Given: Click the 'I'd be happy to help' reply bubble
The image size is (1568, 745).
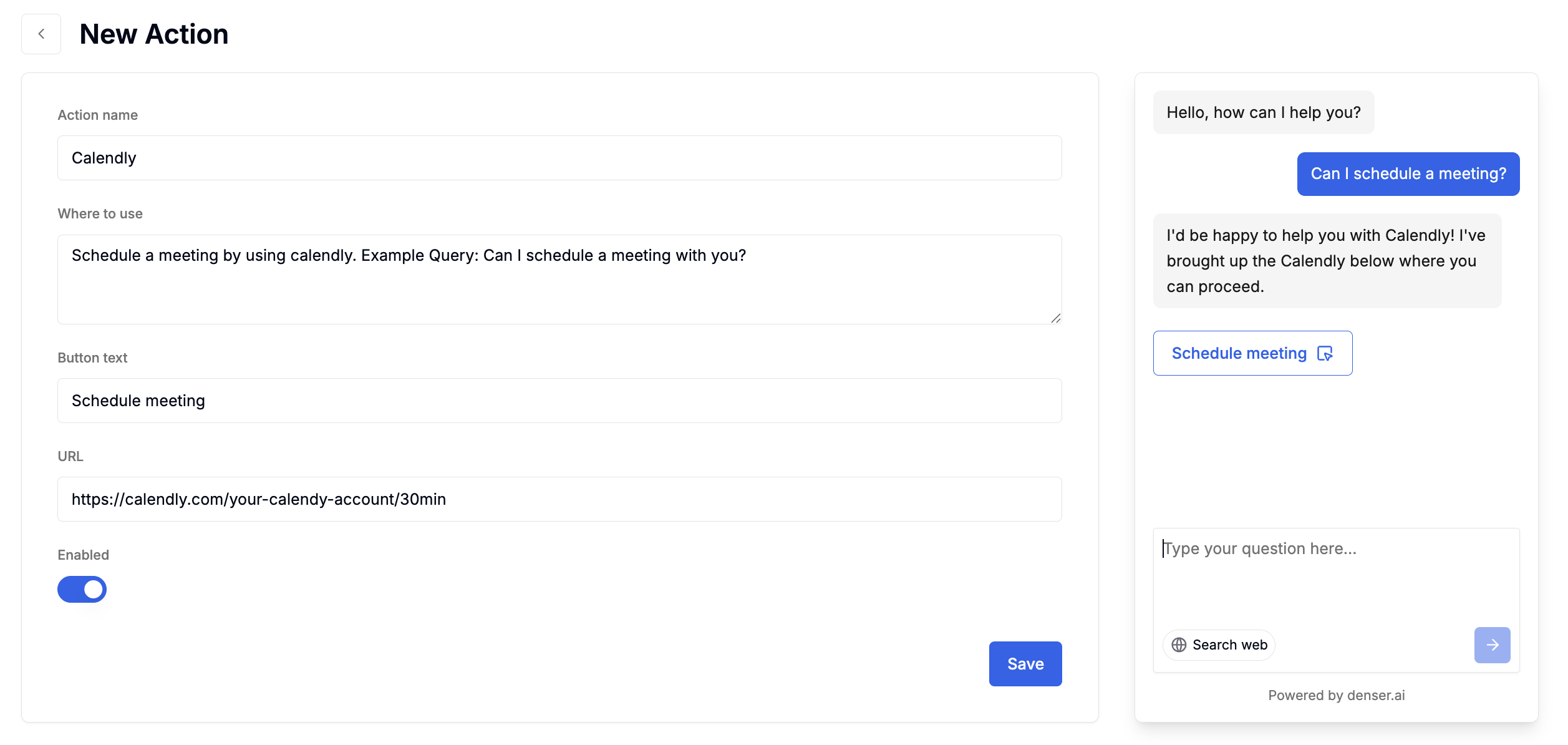Looking at the screenshot, I should tap(1327, 261).
